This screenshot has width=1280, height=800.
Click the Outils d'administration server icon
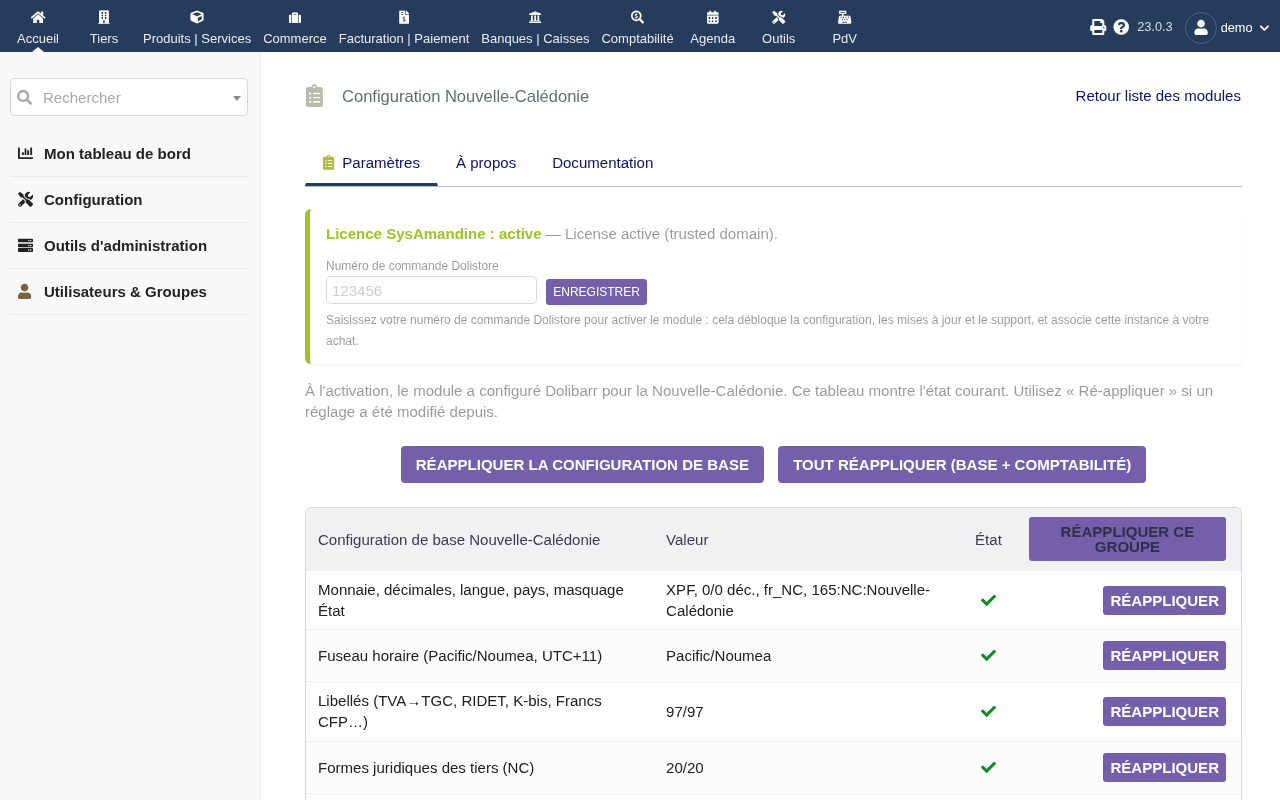[25, 245]
